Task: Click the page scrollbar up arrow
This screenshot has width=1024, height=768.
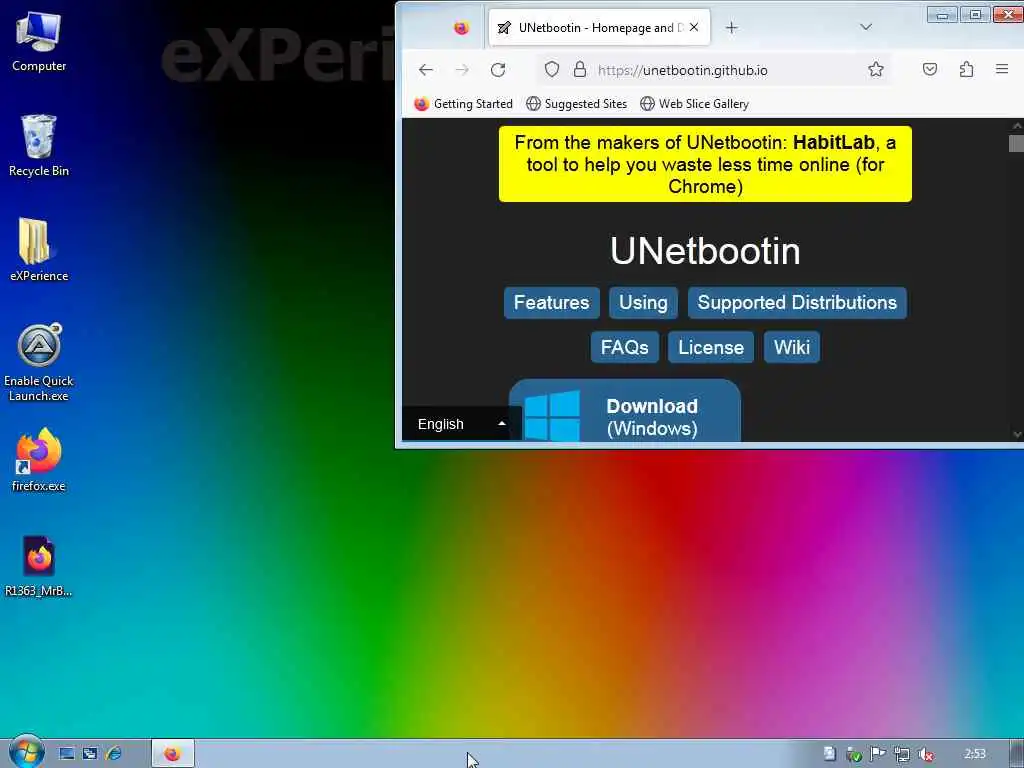Action: pyautogui.click(x=1017, y=125)
